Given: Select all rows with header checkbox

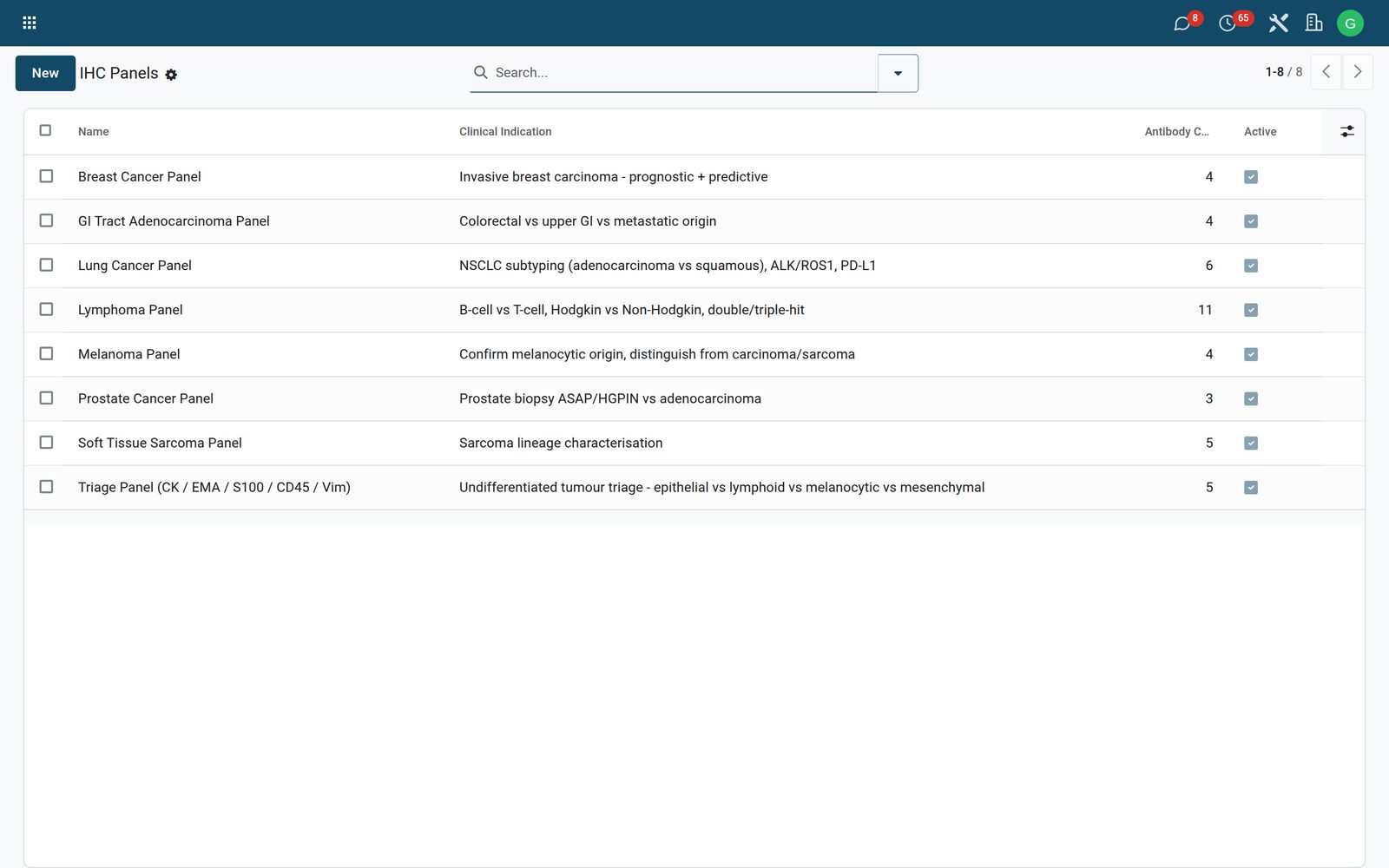Looking at the screenshot, I should (x=45, y=130).
